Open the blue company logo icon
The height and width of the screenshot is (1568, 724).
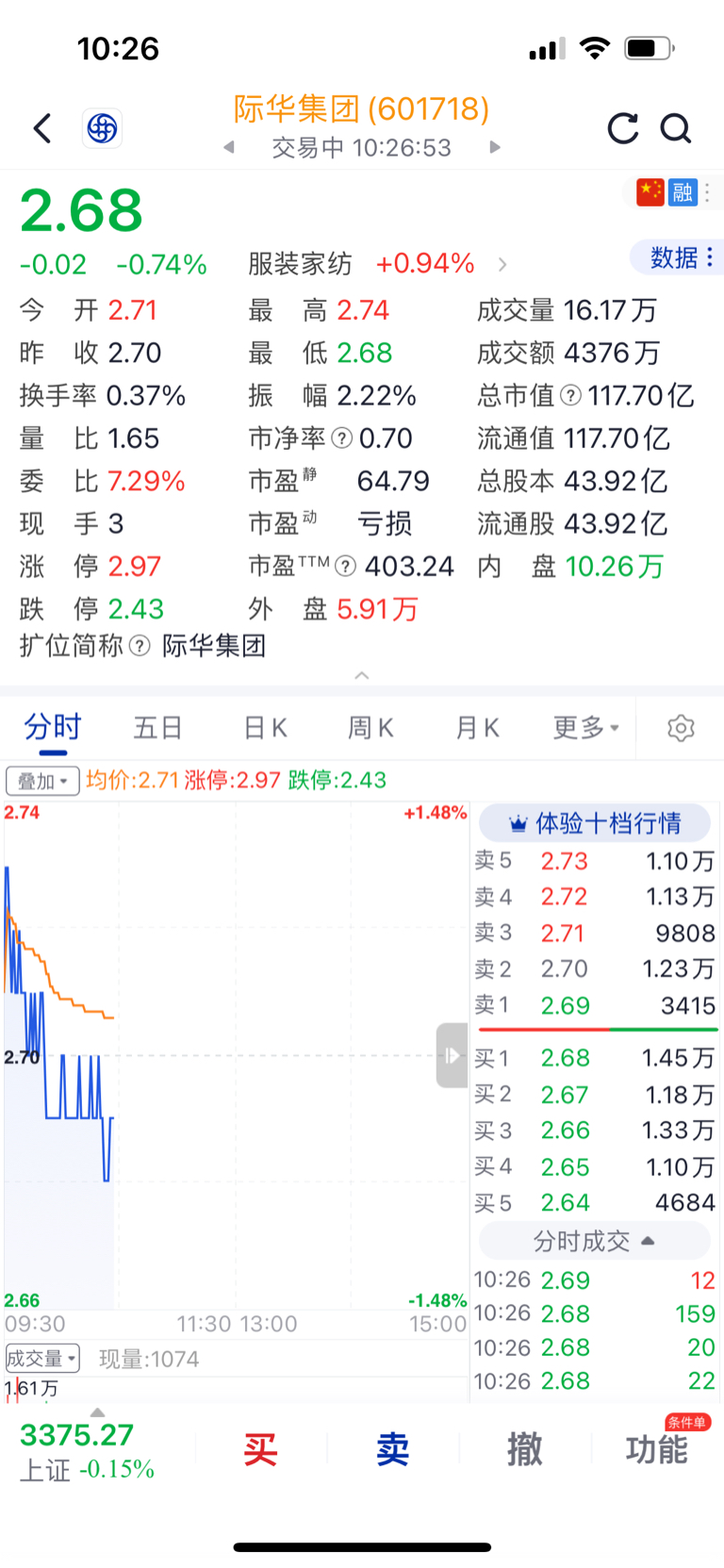(102, 128)
